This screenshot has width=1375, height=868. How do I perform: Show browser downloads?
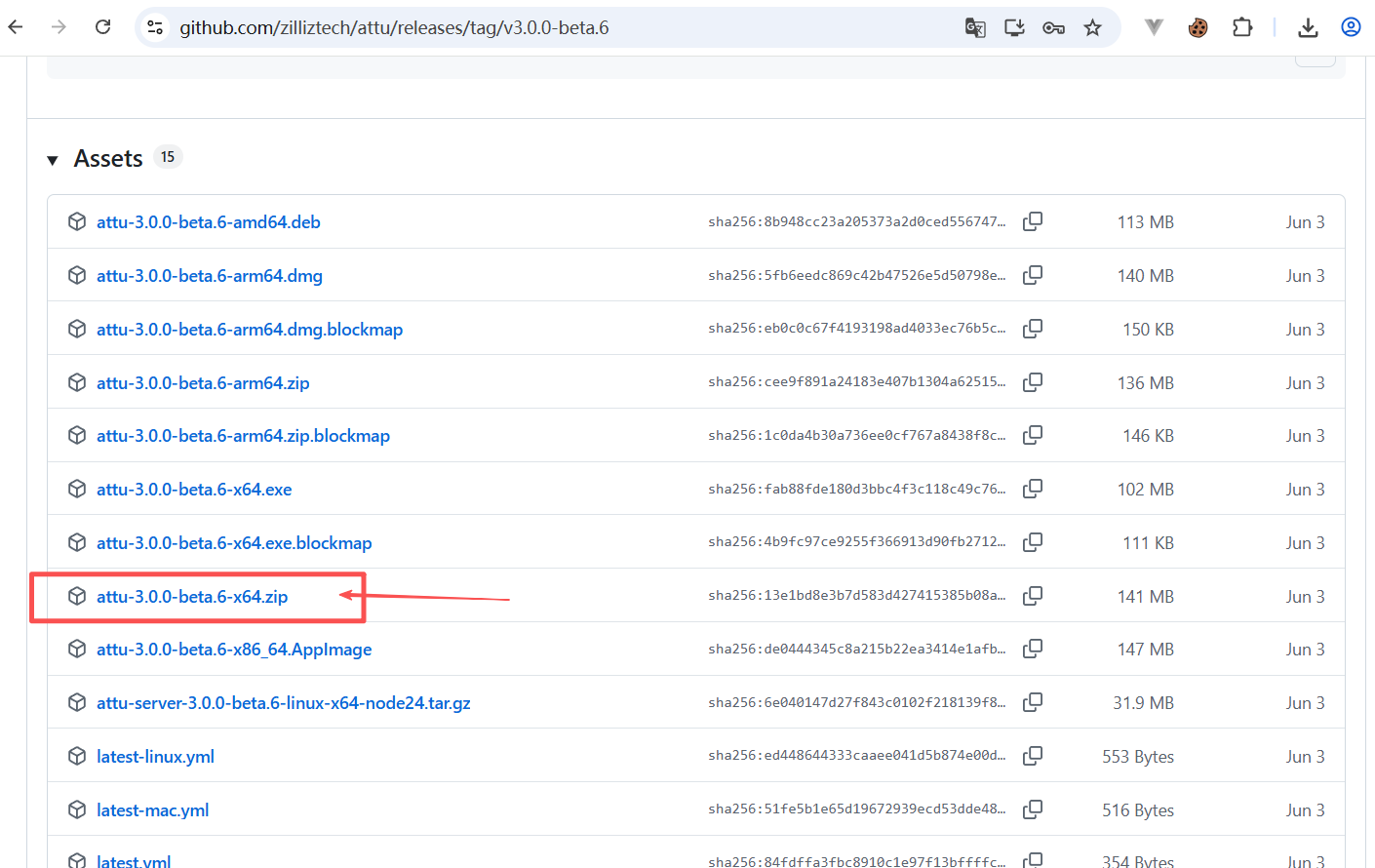point(1308,27)
